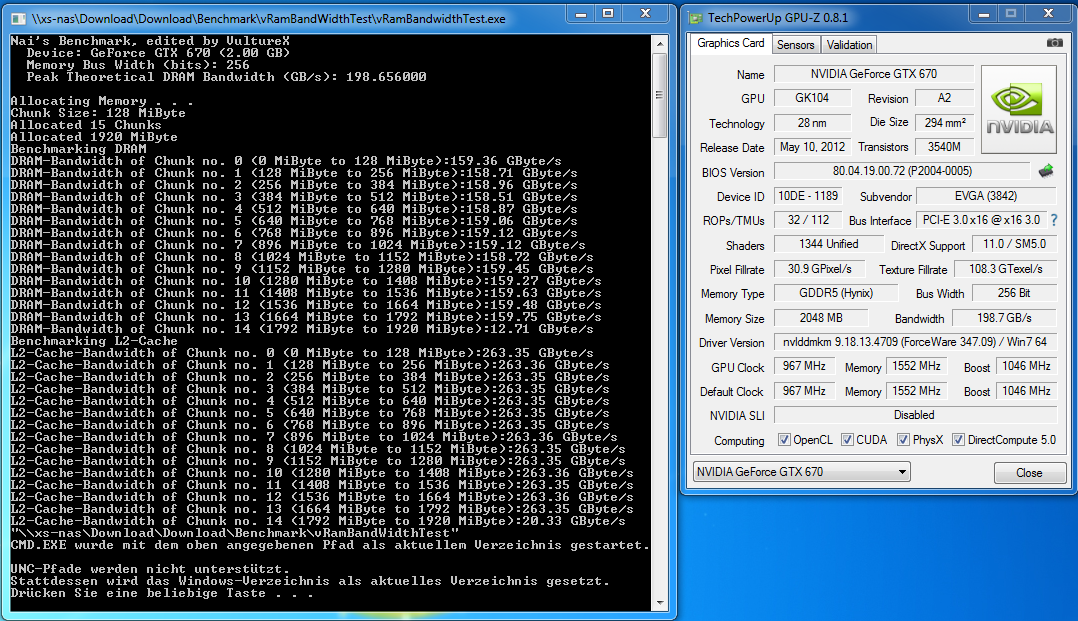The width and height of the screenshot is (1078, 621).
Task: Click the Die Size field 294 mm²
Action: point(945,122)
